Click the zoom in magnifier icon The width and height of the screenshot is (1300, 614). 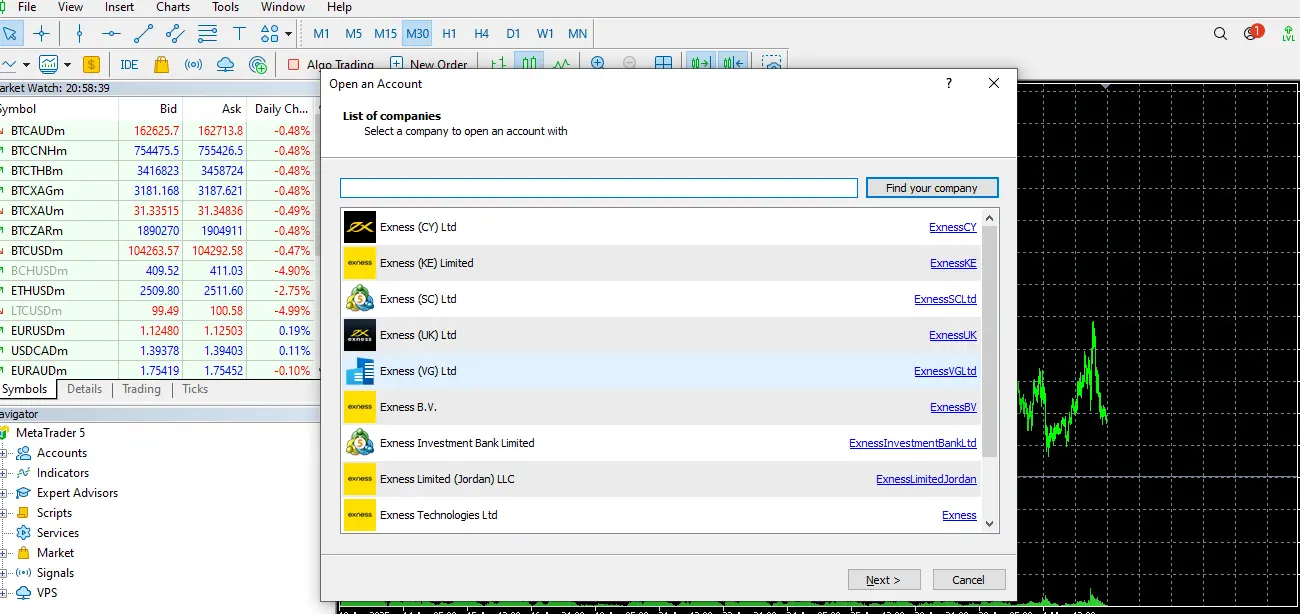point(598,65)
